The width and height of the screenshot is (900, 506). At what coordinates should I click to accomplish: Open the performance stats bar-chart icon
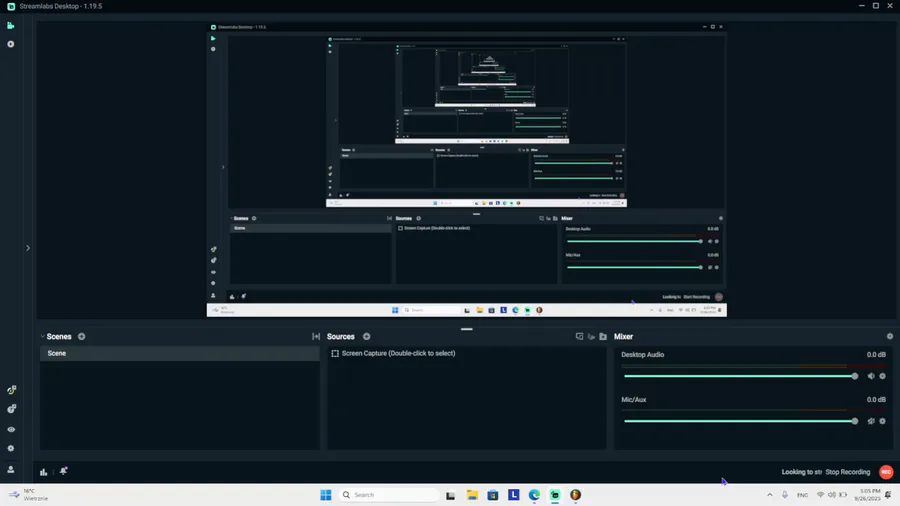click(44, 472)
